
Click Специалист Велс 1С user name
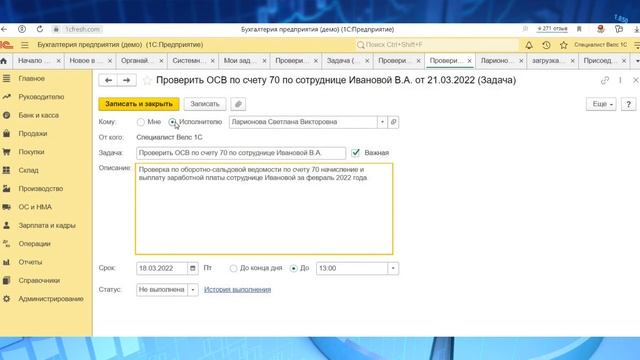click(x=600, y=45)
